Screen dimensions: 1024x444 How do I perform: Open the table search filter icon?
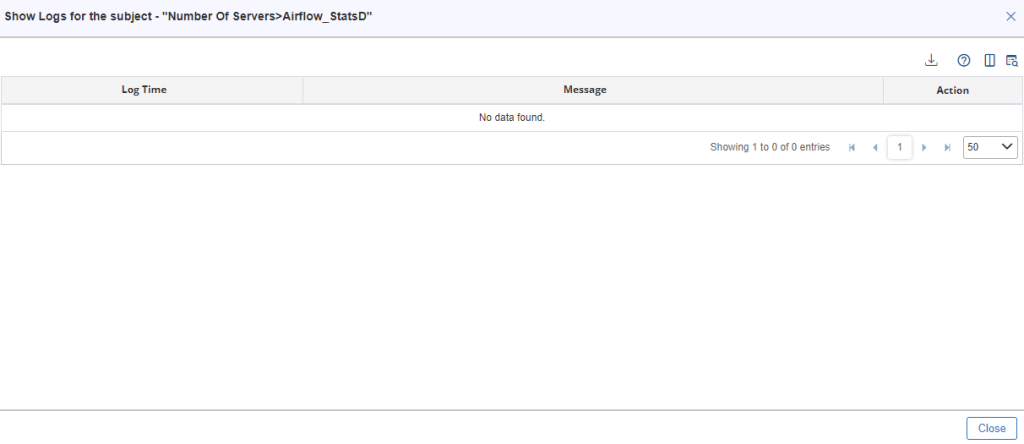[x=1012, y=61]
